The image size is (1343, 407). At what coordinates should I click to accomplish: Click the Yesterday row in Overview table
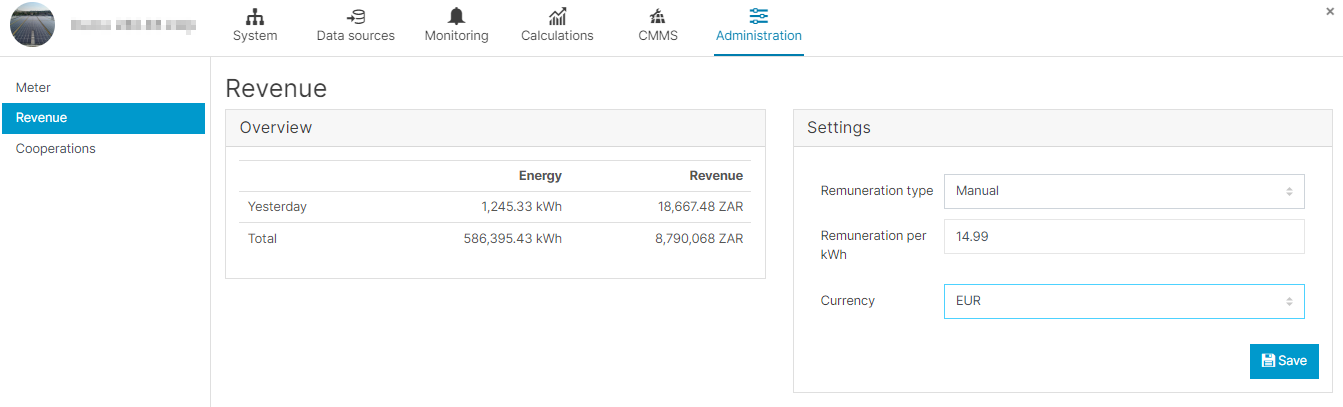click(x=495, y=207)
